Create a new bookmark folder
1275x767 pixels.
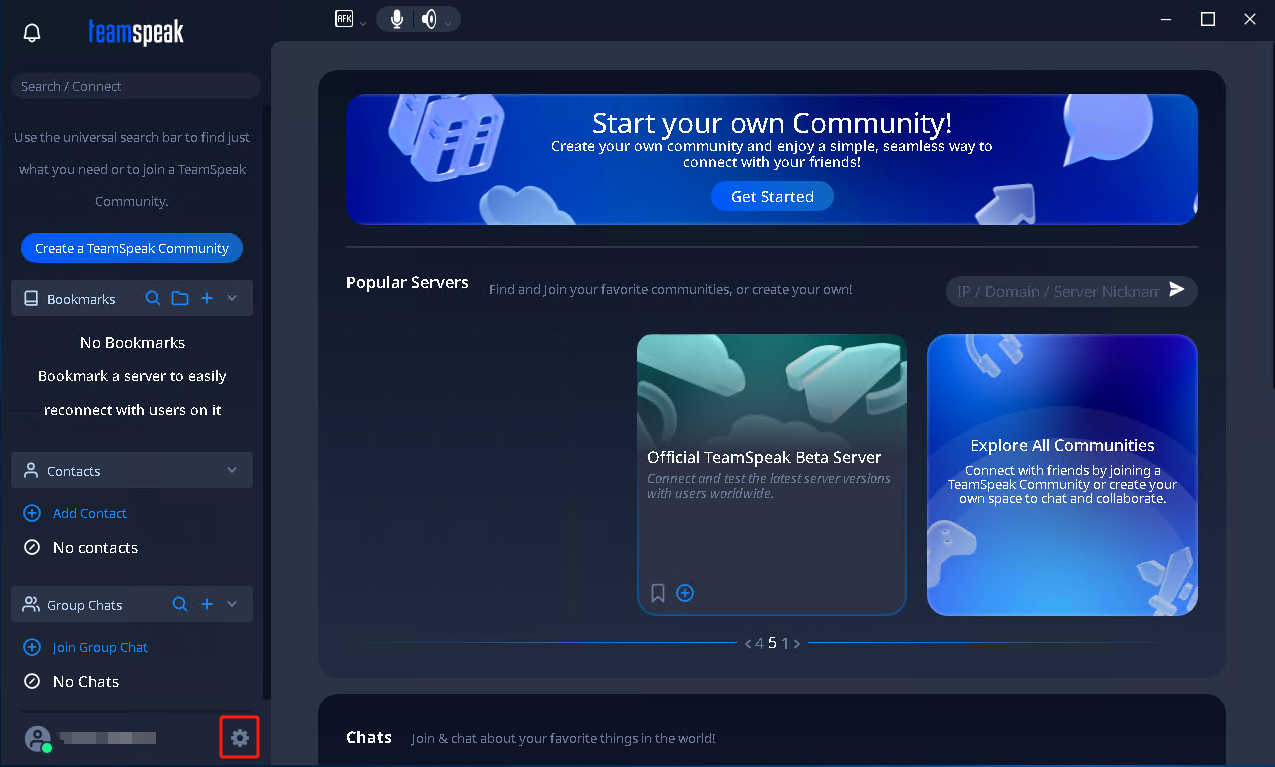pos(180,298)
